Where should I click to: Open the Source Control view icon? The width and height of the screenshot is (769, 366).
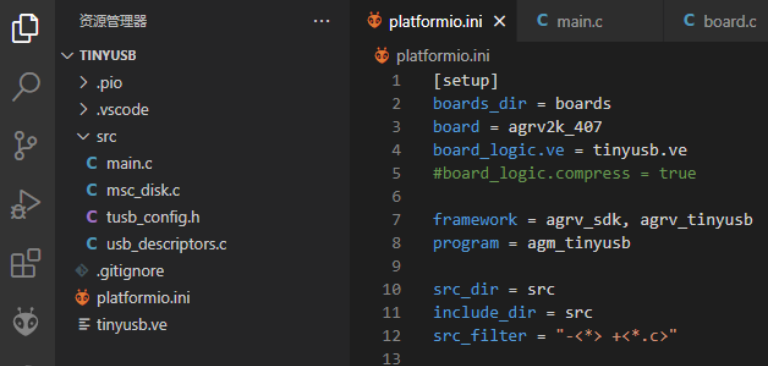[26, 145]
